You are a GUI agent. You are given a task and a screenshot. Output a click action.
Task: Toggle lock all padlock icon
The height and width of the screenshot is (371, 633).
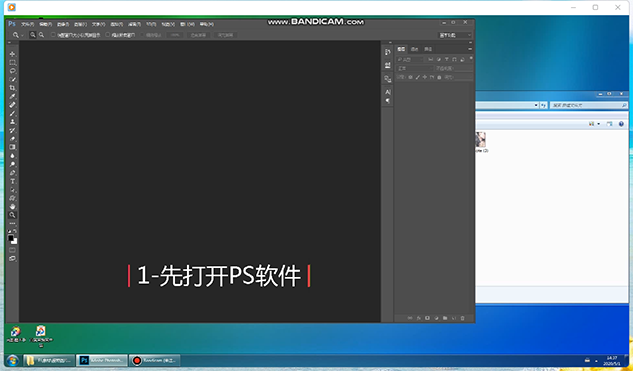pos(439,77)
